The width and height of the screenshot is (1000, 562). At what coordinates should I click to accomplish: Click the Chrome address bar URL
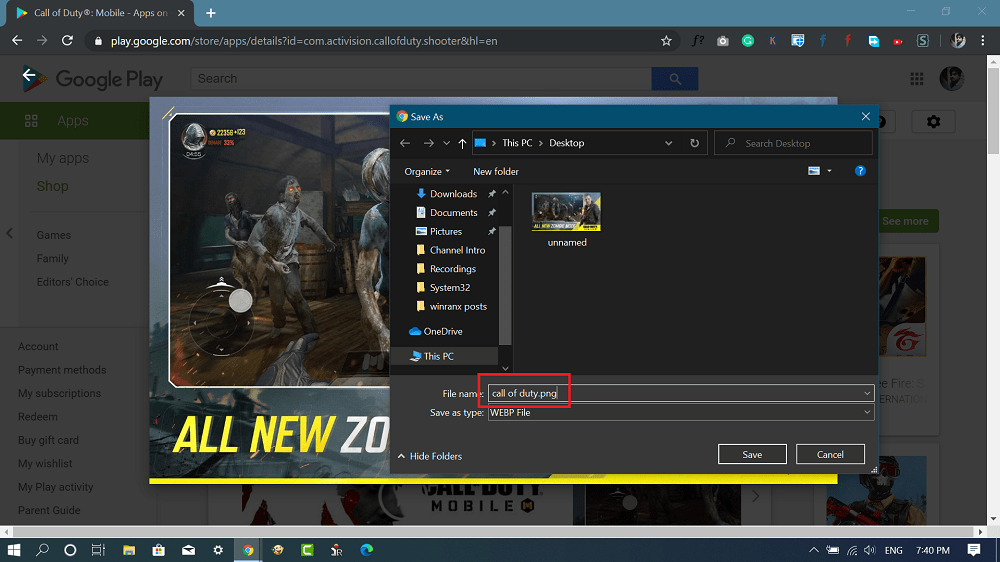pyautogui.click(x=304, y=41)
